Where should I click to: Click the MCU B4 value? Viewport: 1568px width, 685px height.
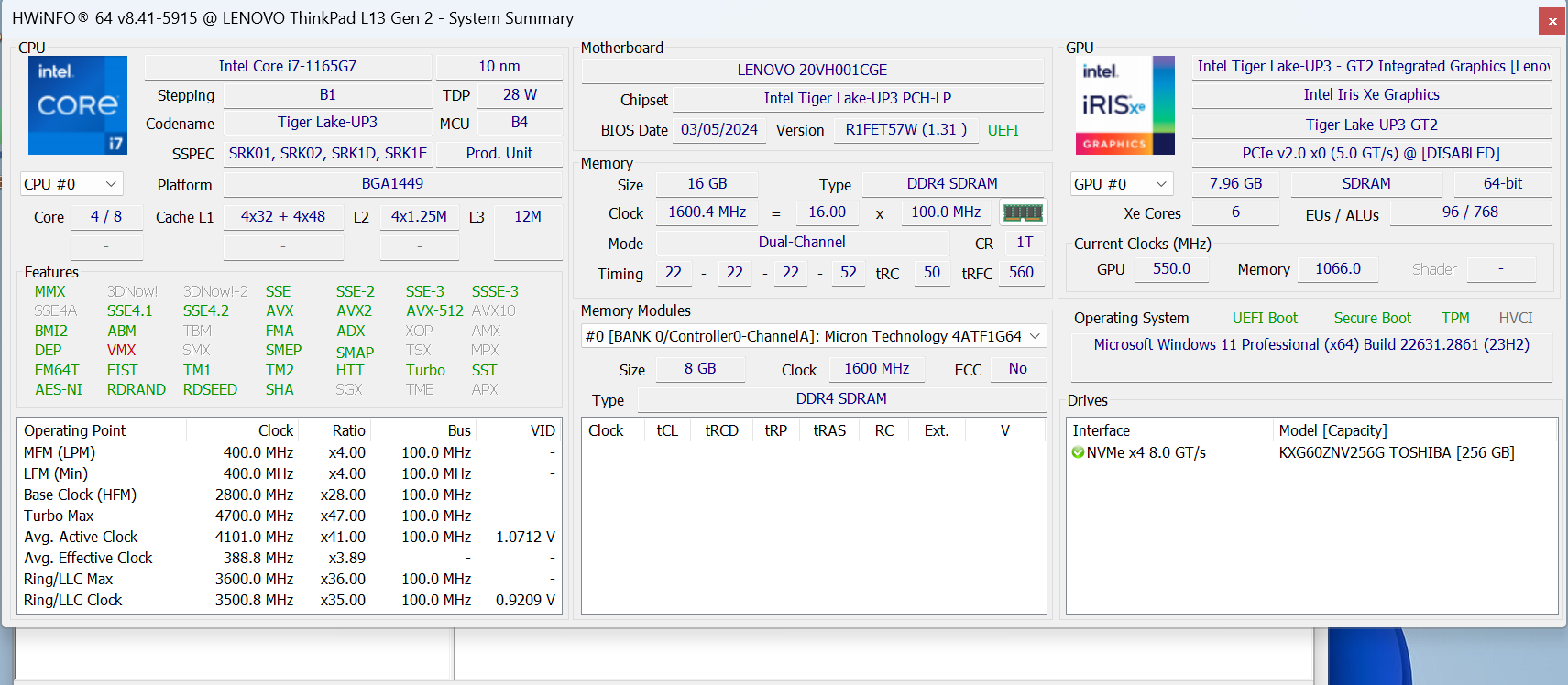pos(520,123)
